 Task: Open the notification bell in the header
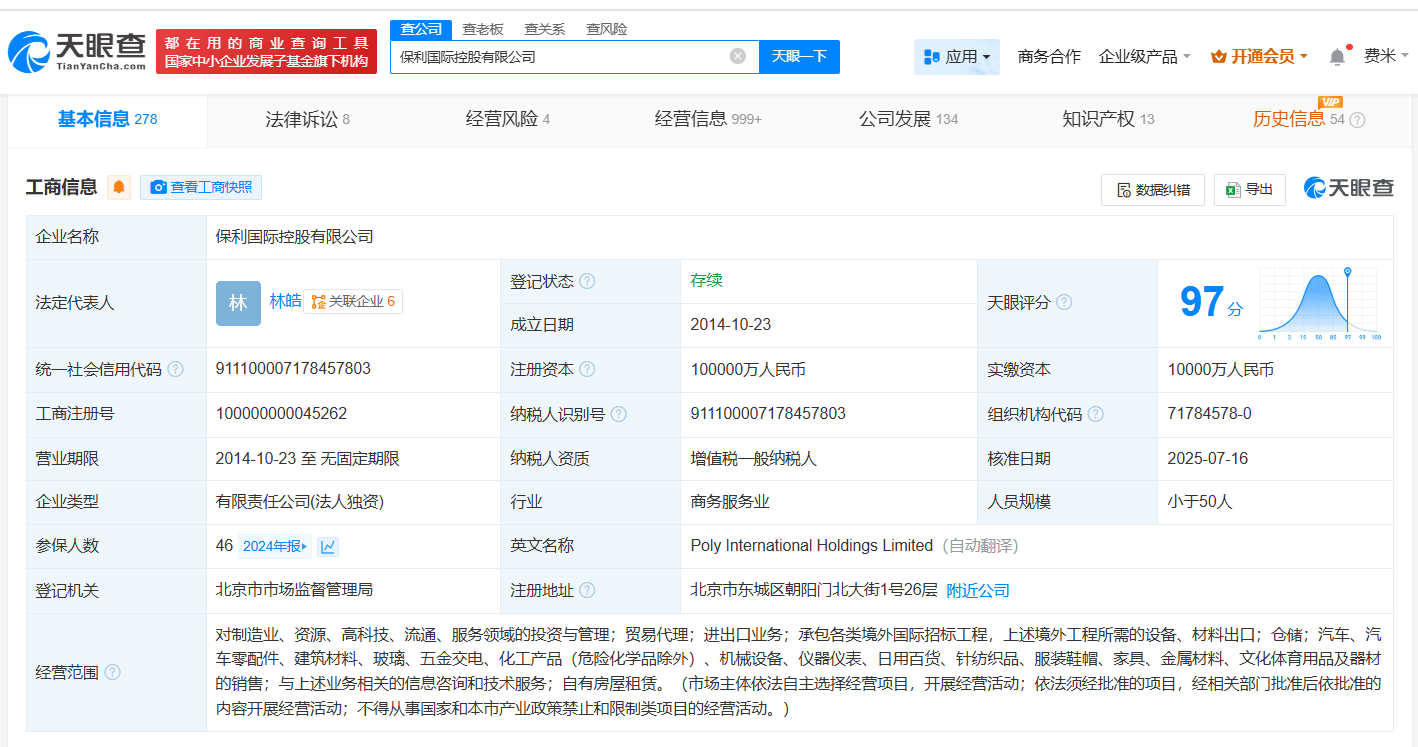pyautogui.click(x=1337, y=57)
